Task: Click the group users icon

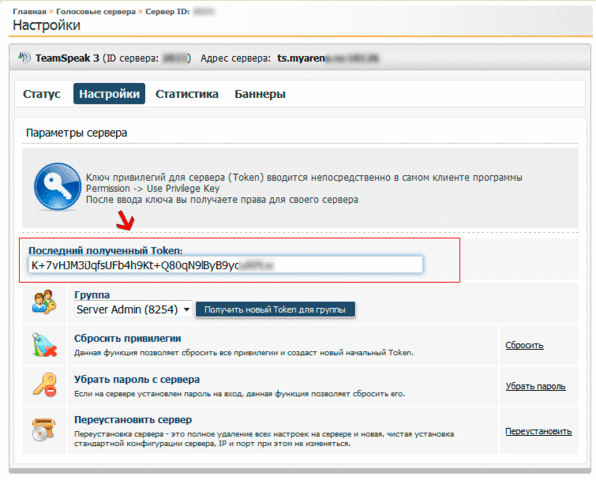Action: tap(44, 302)
